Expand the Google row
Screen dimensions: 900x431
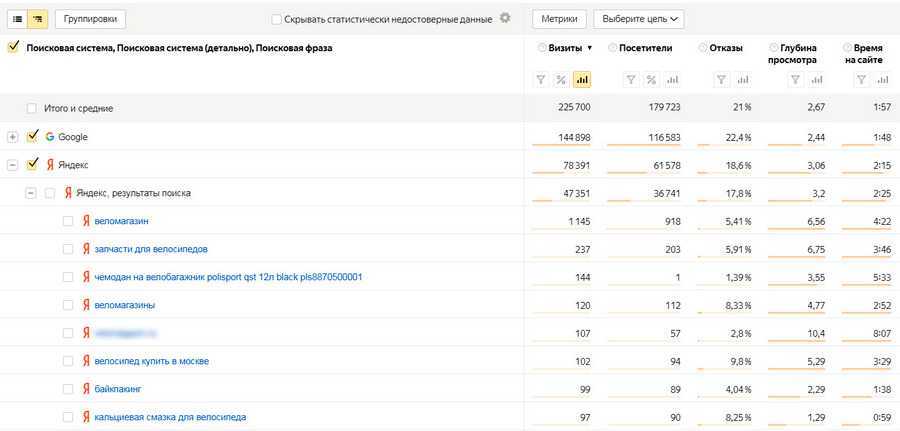(12, 136)
